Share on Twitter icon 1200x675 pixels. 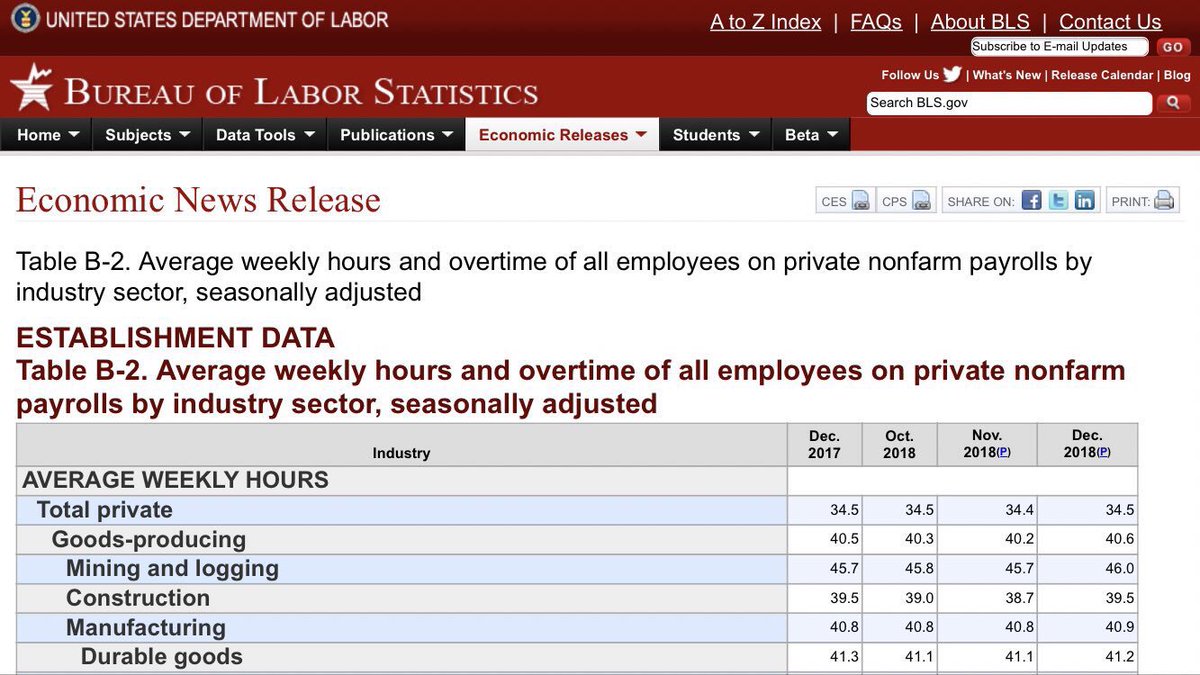click(x=1058, y=200)
